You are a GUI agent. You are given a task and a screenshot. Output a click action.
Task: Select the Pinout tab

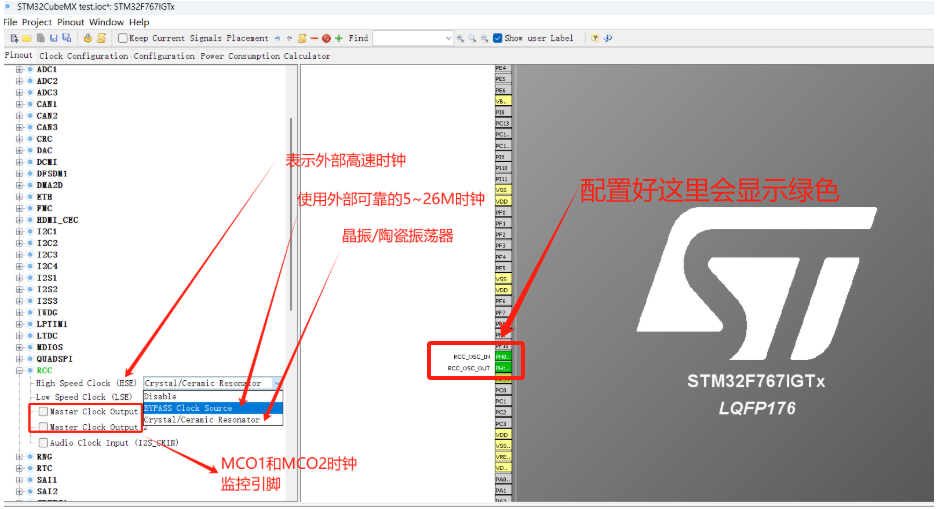[19, 55]
